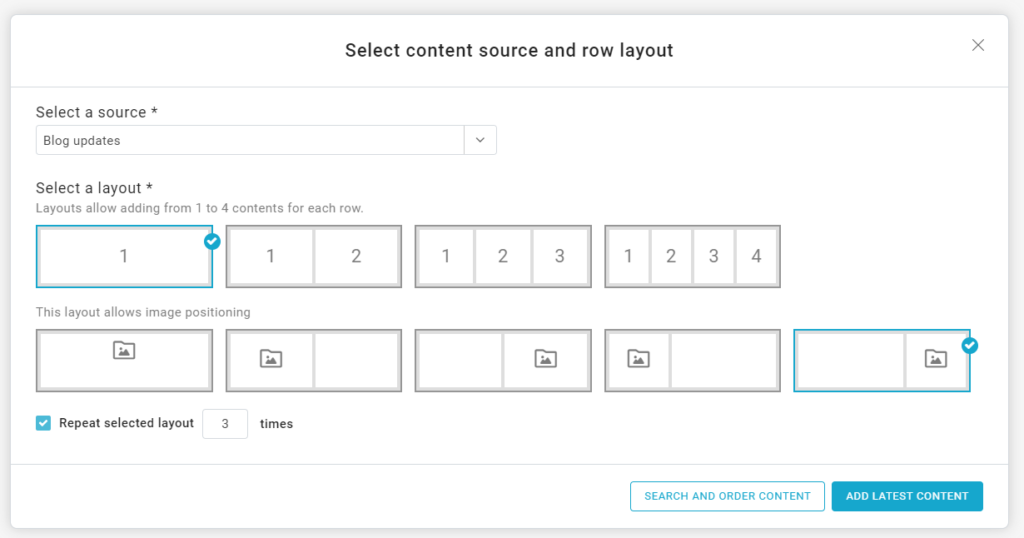Click the Add Latest Content button
The width and height of the screenshot is (1024, 538).
pyautogui.click(x=907, y=496)
